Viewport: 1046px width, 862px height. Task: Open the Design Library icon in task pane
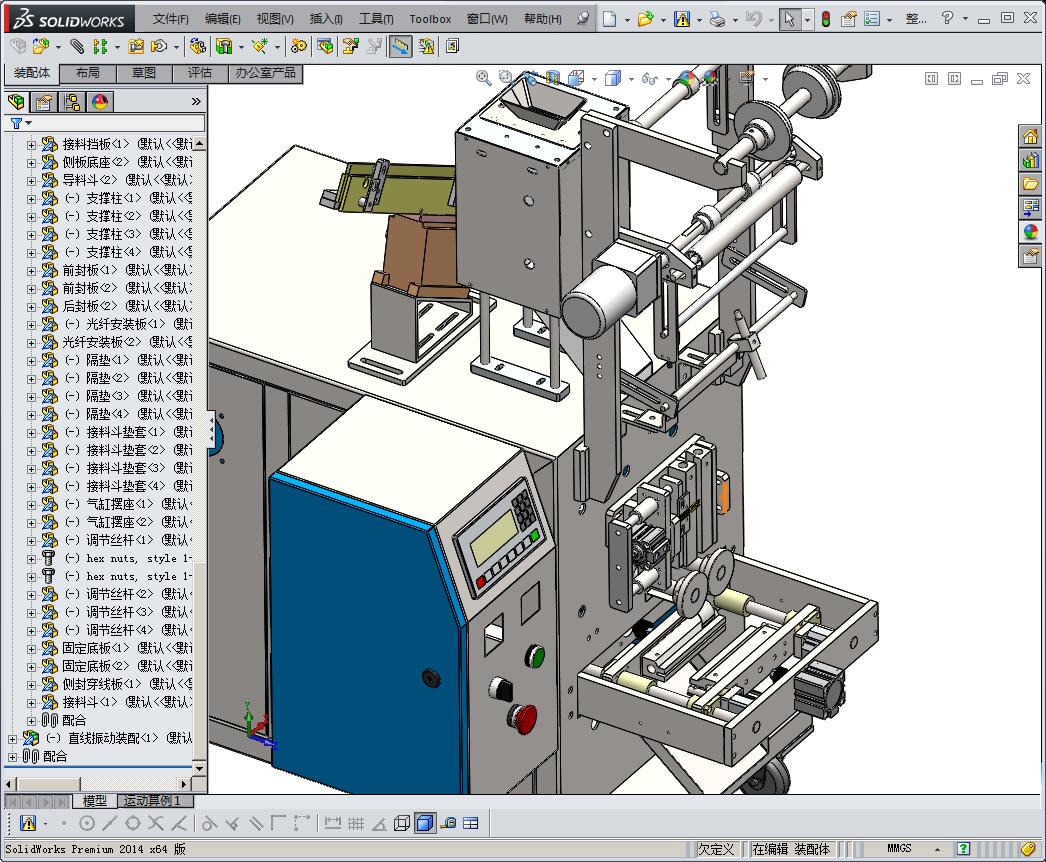[1031, 160]
